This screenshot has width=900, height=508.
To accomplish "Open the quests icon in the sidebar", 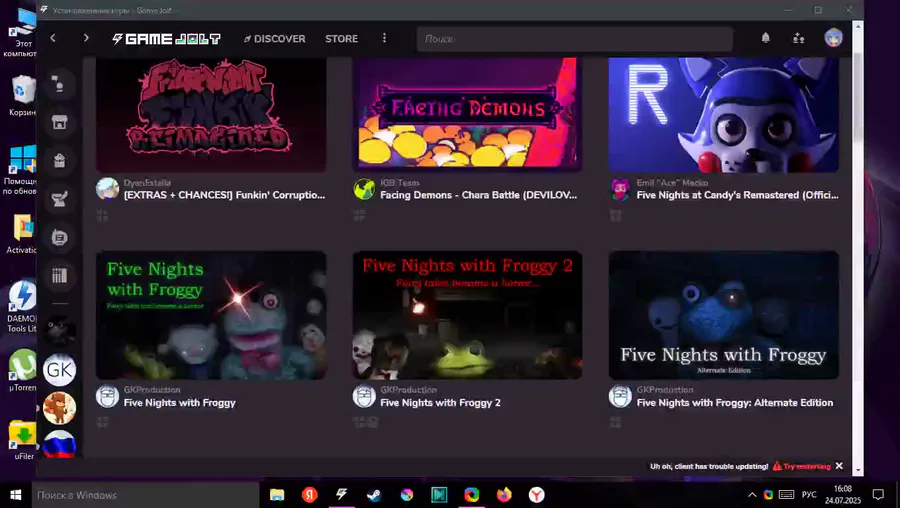I will pos(59,199).
